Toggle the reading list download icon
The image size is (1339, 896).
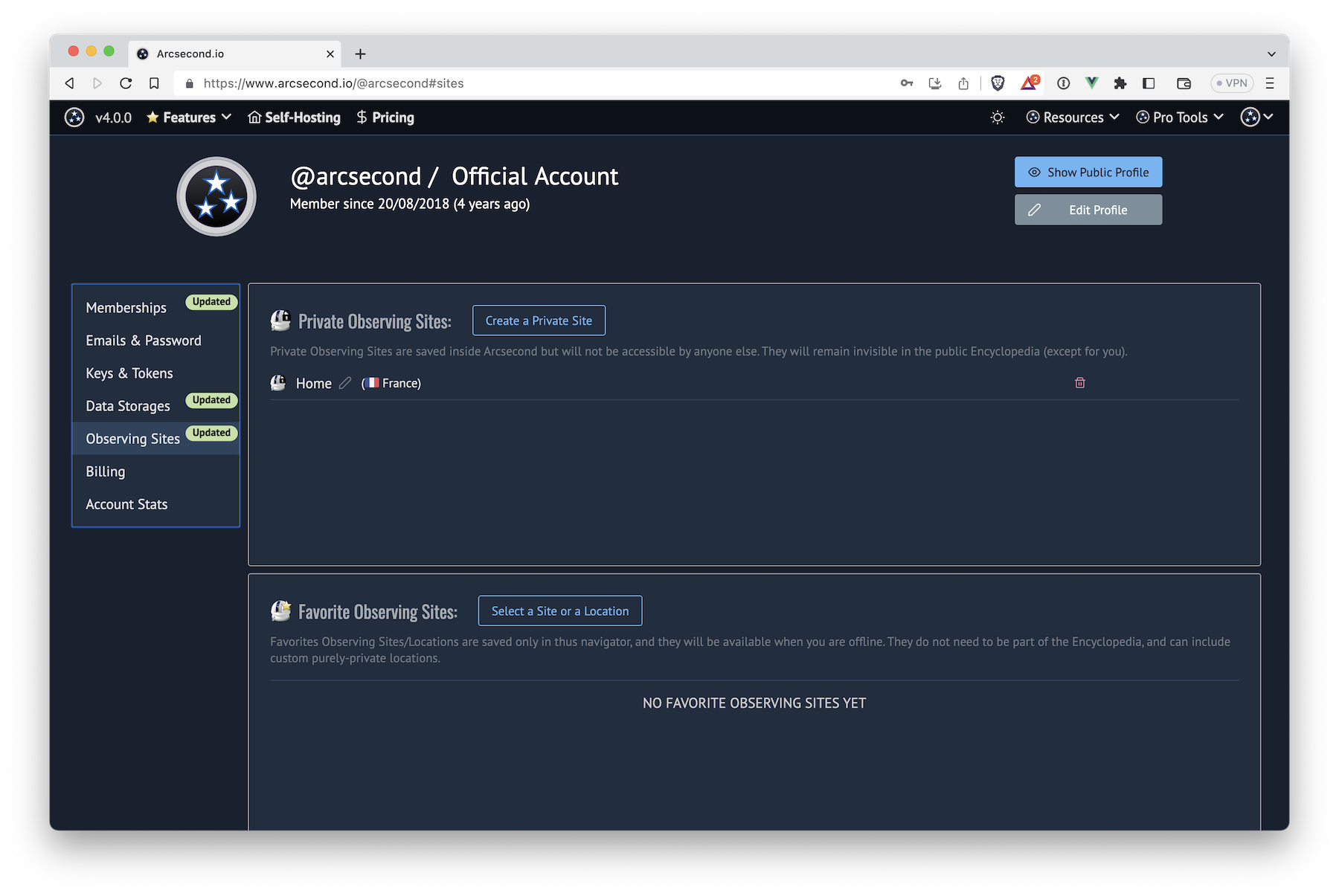935,83
